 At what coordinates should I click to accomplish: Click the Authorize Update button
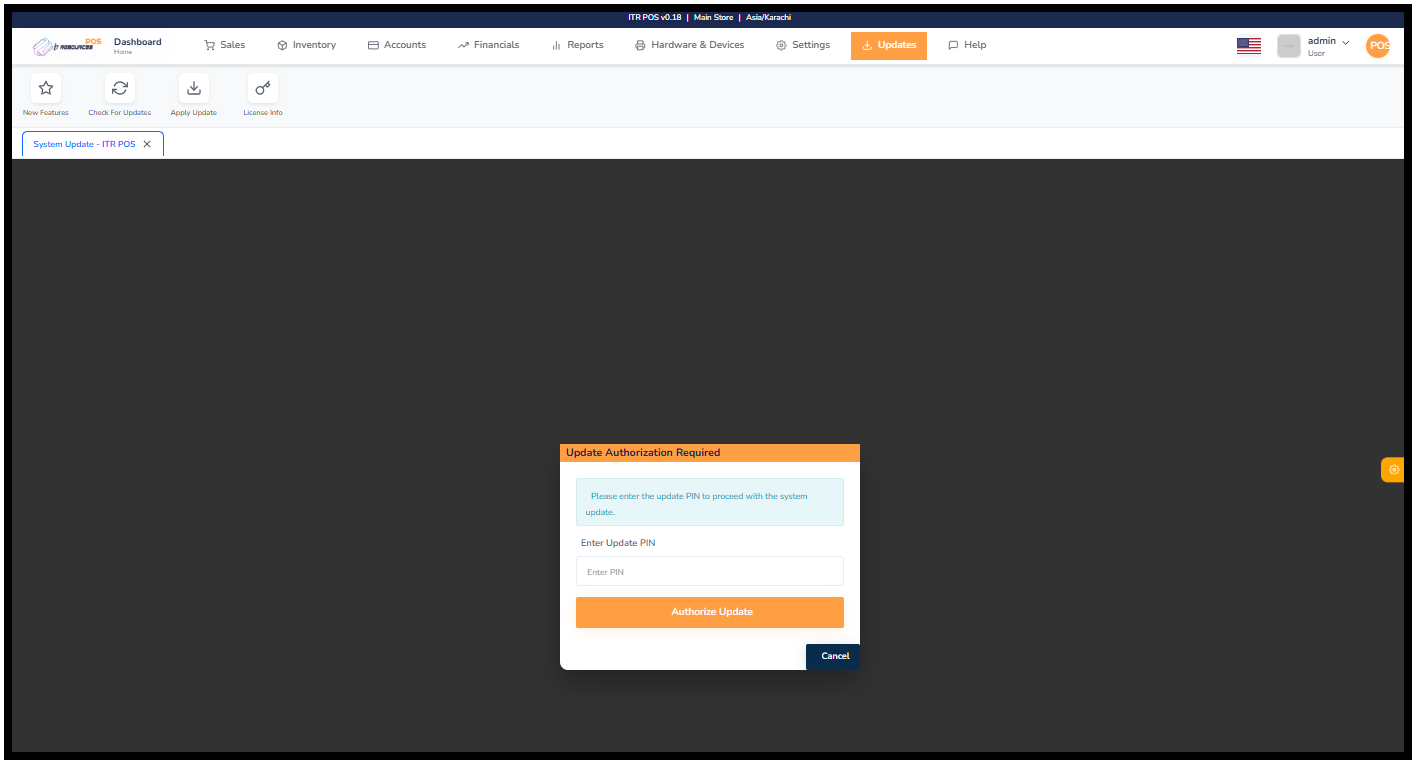709,612
